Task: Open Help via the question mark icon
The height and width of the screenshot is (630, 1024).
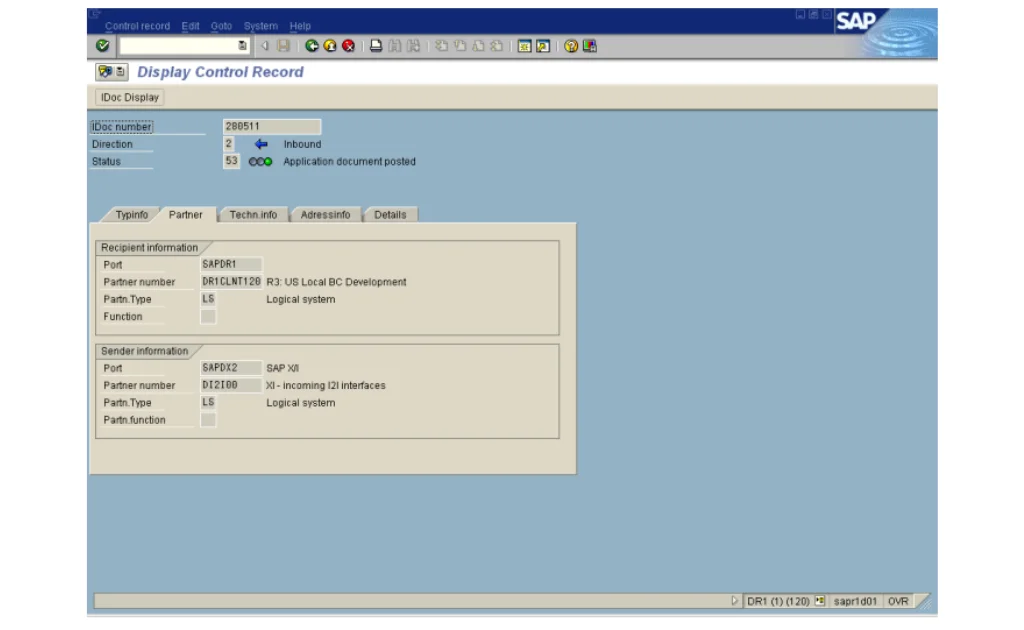Action: pyautogui.click(x=571, y=46)
